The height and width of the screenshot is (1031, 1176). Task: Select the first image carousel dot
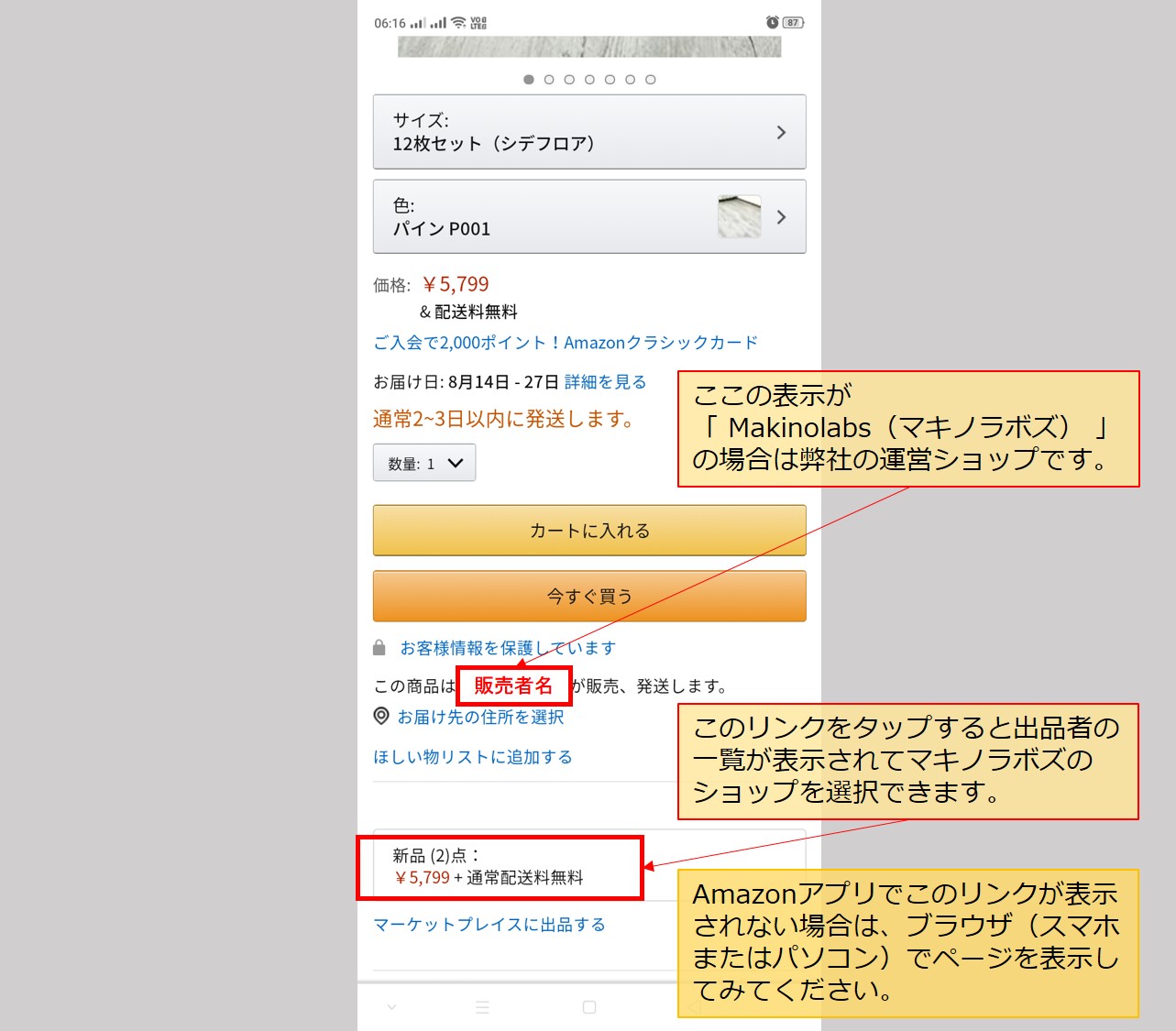(529, 80)
